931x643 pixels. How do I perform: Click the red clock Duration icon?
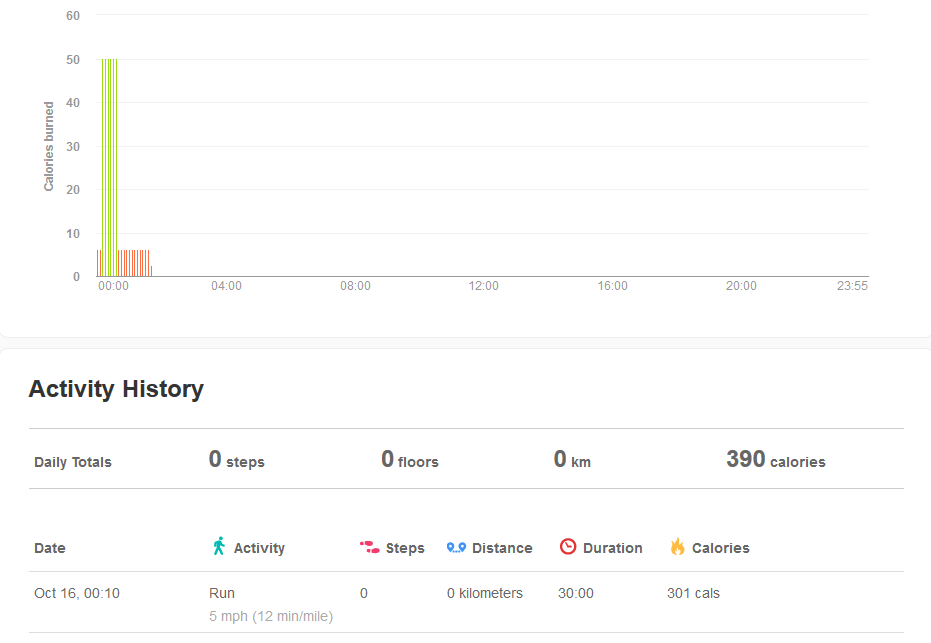[568, 547]
